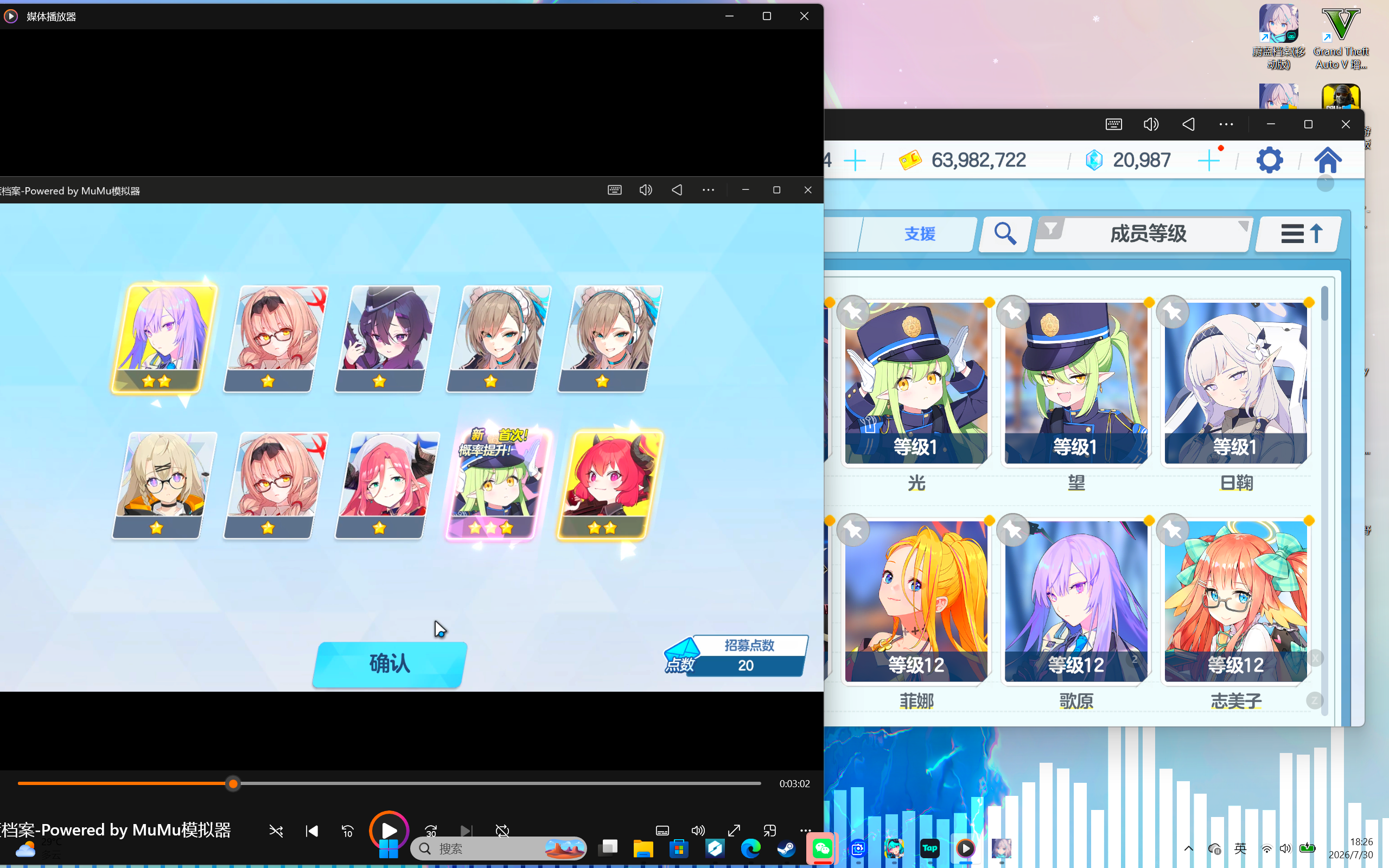
Task: Toggle the favorite star on 志美子 card
Action: coord(1172,530)
